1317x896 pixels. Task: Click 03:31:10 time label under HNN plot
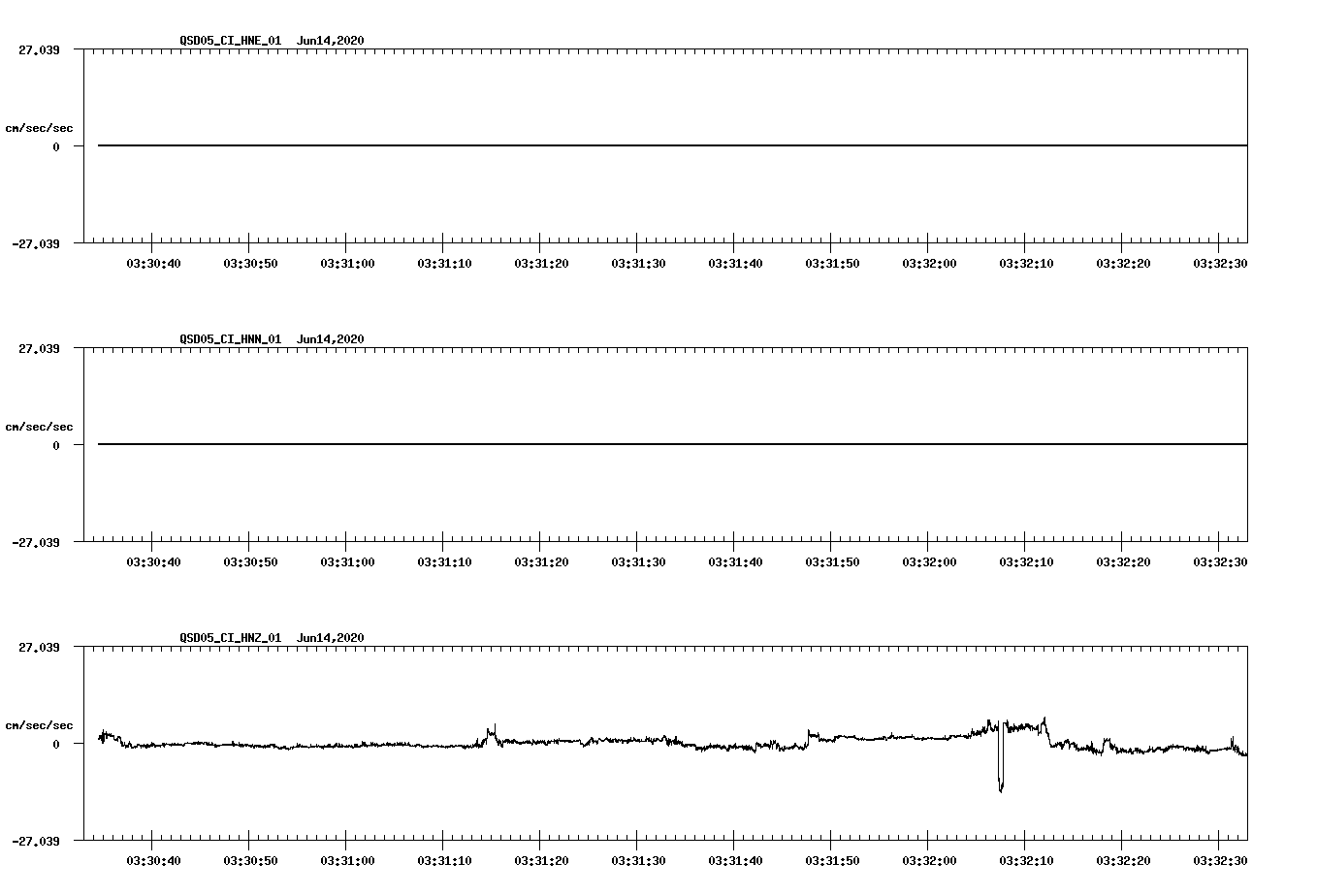coord(444,561)
